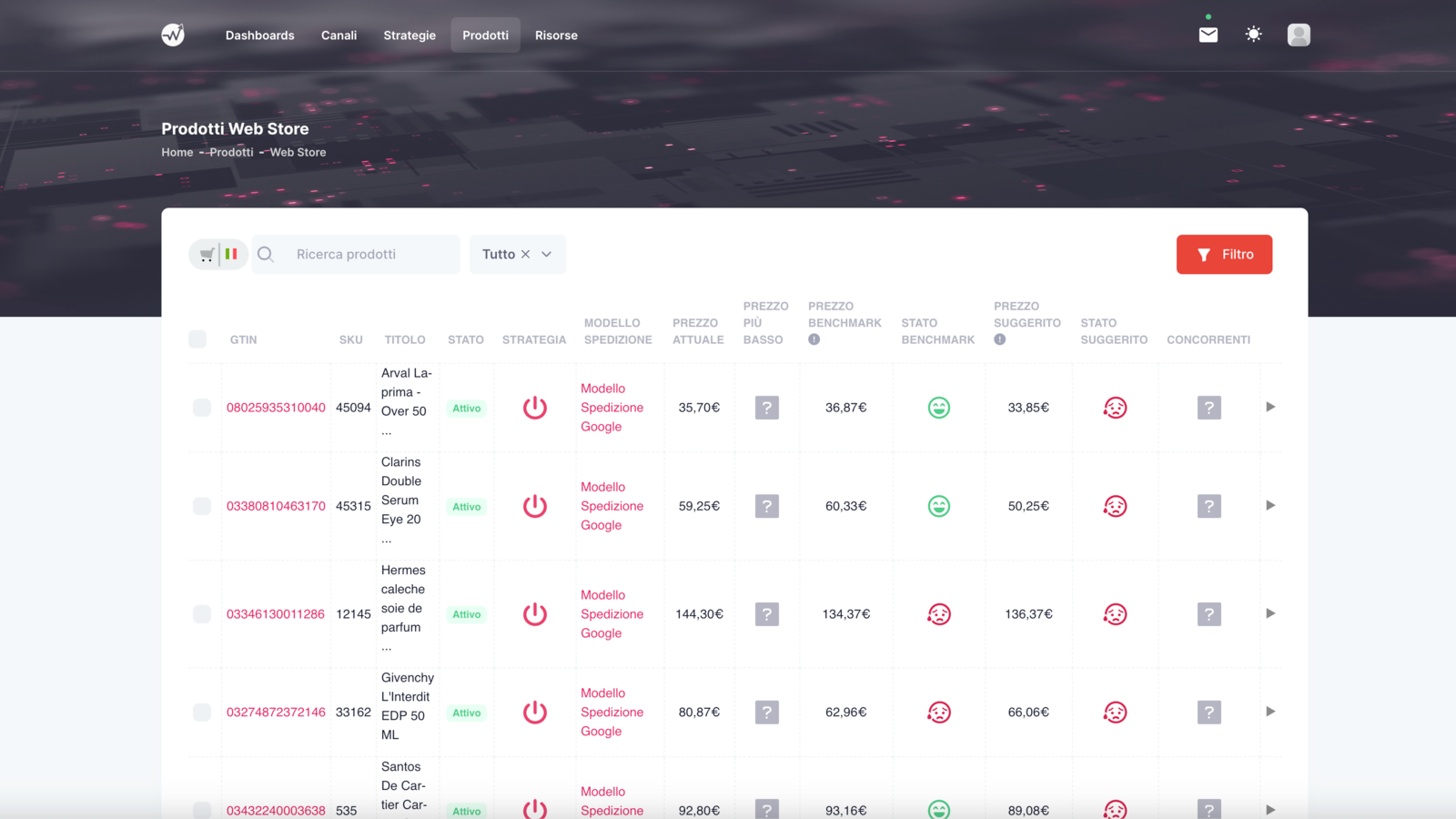This screenshot has height=819, width=1456.
Task: Click competitors question mark in Hermes row
Action: (x=1208, y=614)
